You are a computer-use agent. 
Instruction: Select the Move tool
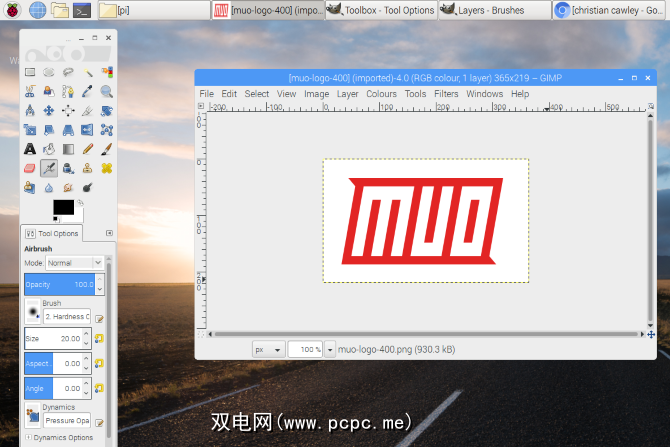pos(49,111)
